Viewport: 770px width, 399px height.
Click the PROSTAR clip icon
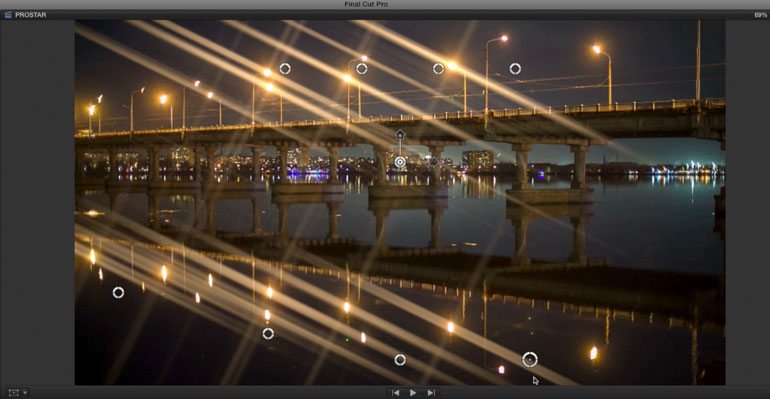(x=8, y=15)
